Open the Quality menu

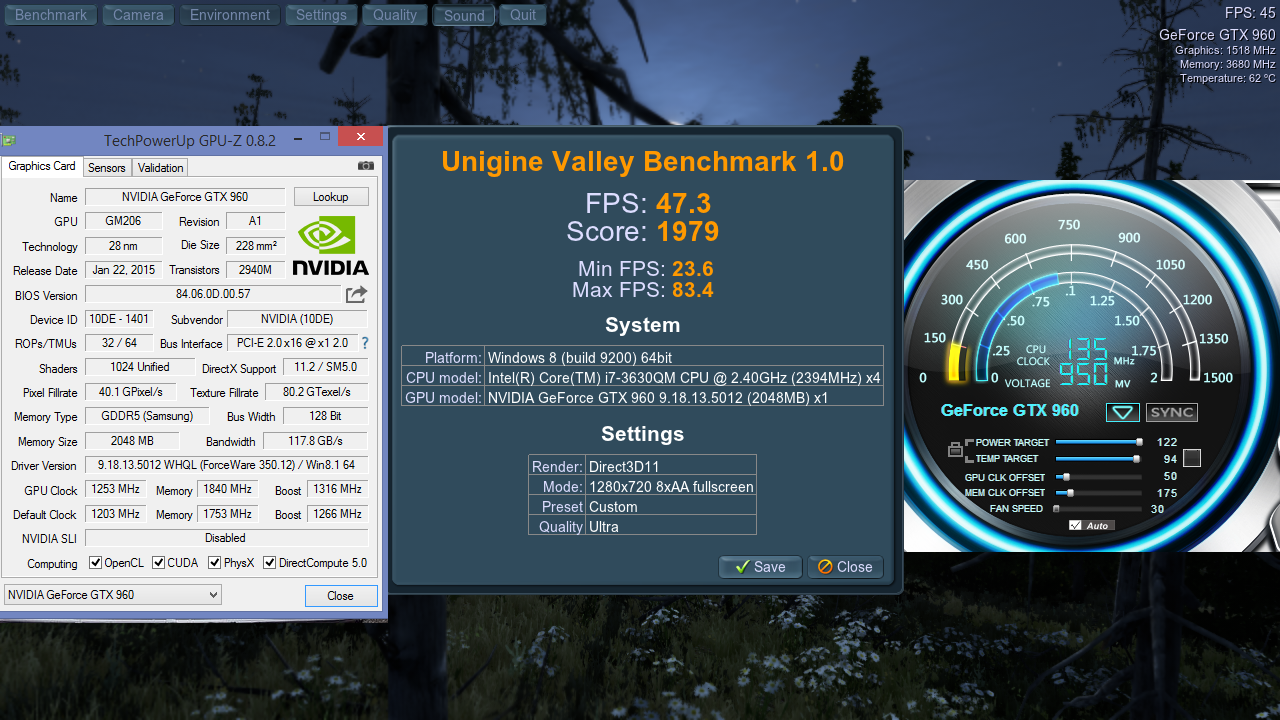pos(395,15)
